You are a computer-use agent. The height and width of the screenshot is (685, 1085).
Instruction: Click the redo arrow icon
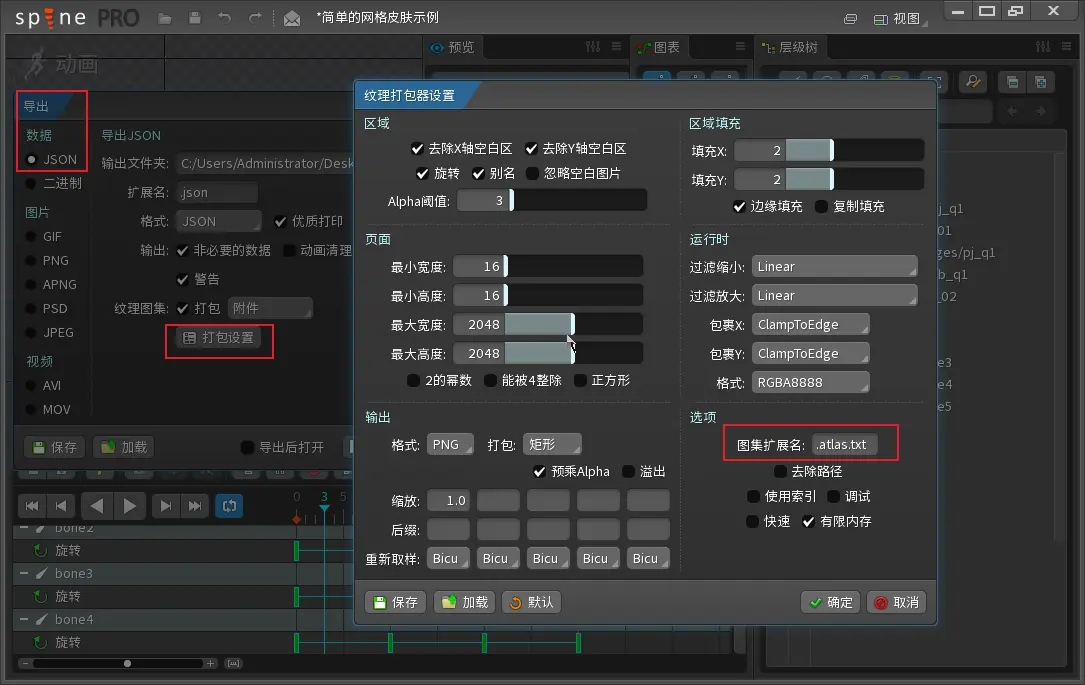(x=255, y=18)
